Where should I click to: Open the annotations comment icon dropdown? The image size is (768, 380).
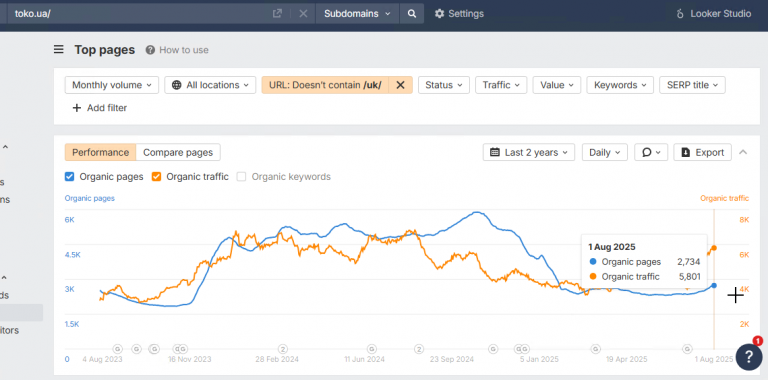(651, 152)
